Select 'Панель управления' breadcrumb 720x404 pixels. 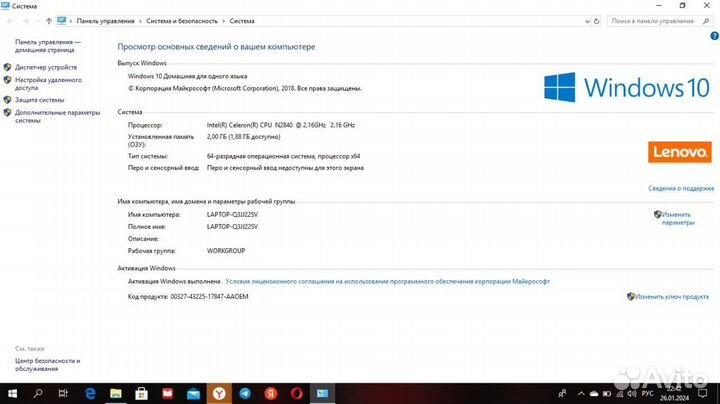pos(105,21)
